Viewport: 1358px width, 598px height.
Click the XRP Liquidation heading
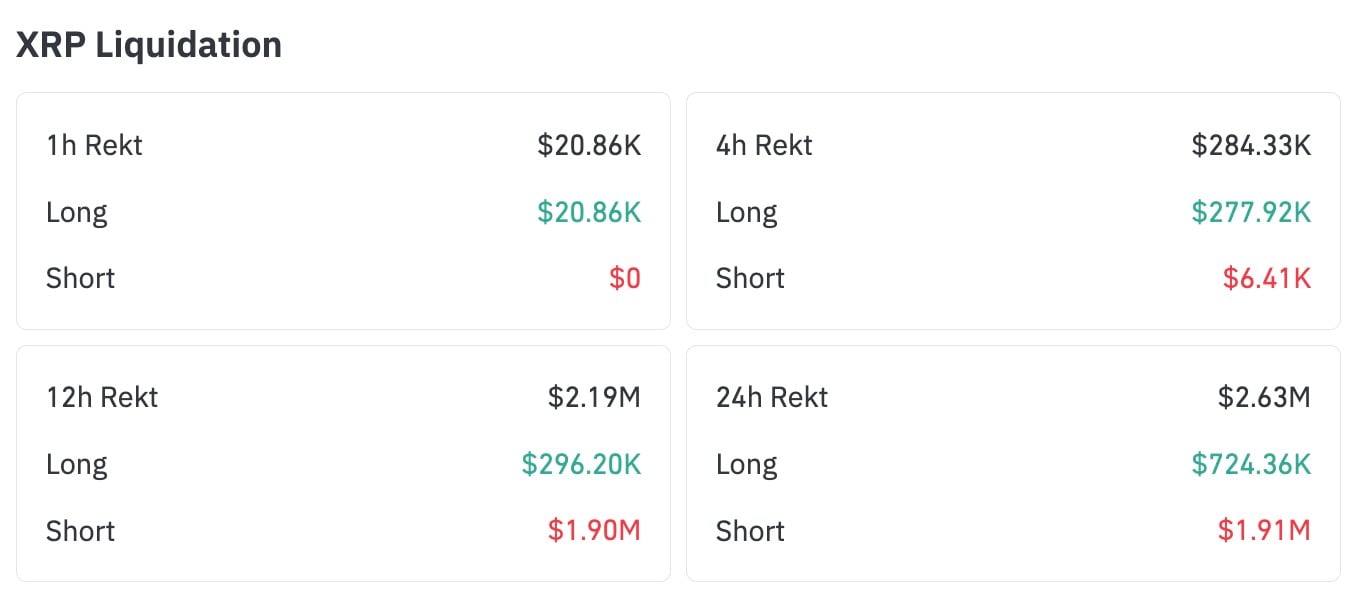pos(149,45)
